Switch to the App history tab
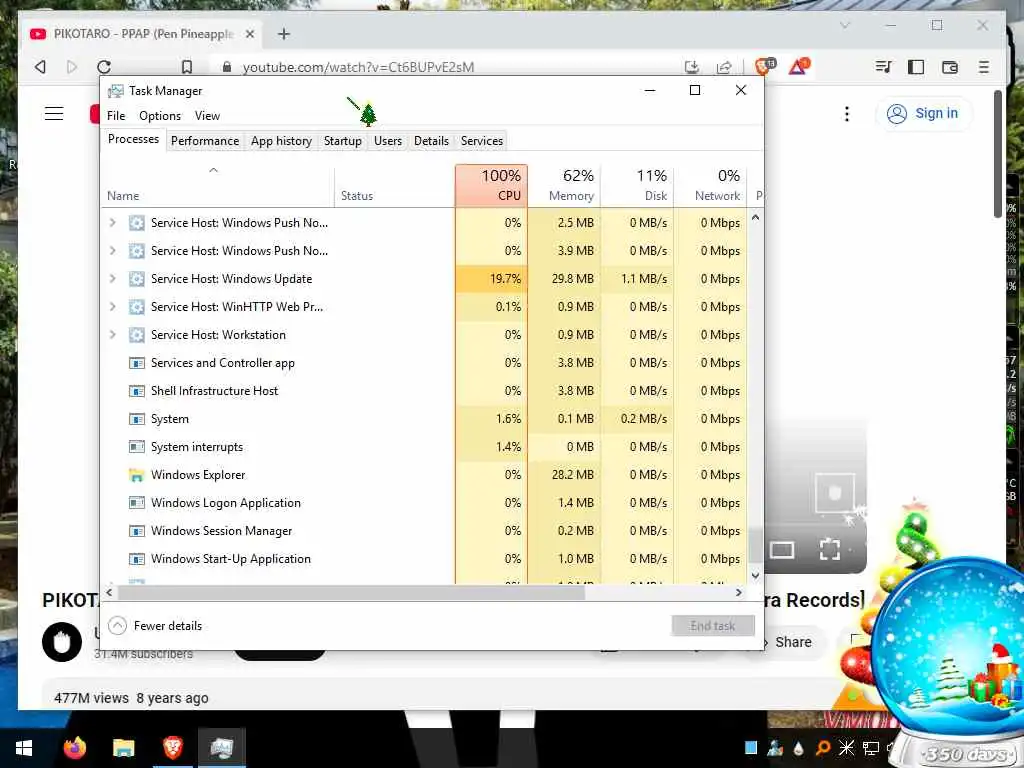The width and height of the screenshot is (1024, 768). pos(281,141)
